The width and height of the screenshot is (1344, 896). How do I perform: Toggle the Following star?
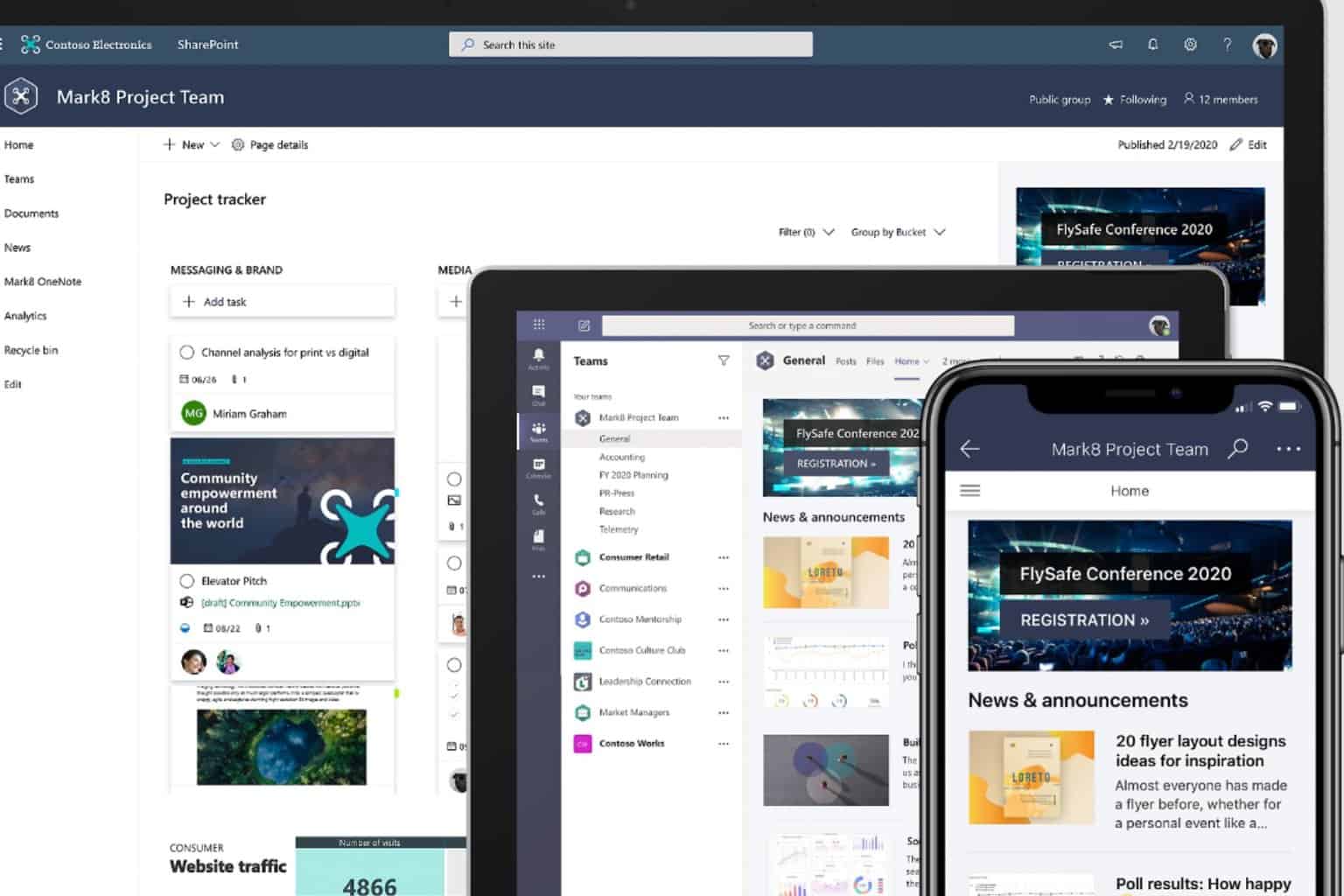[1109, 100]
